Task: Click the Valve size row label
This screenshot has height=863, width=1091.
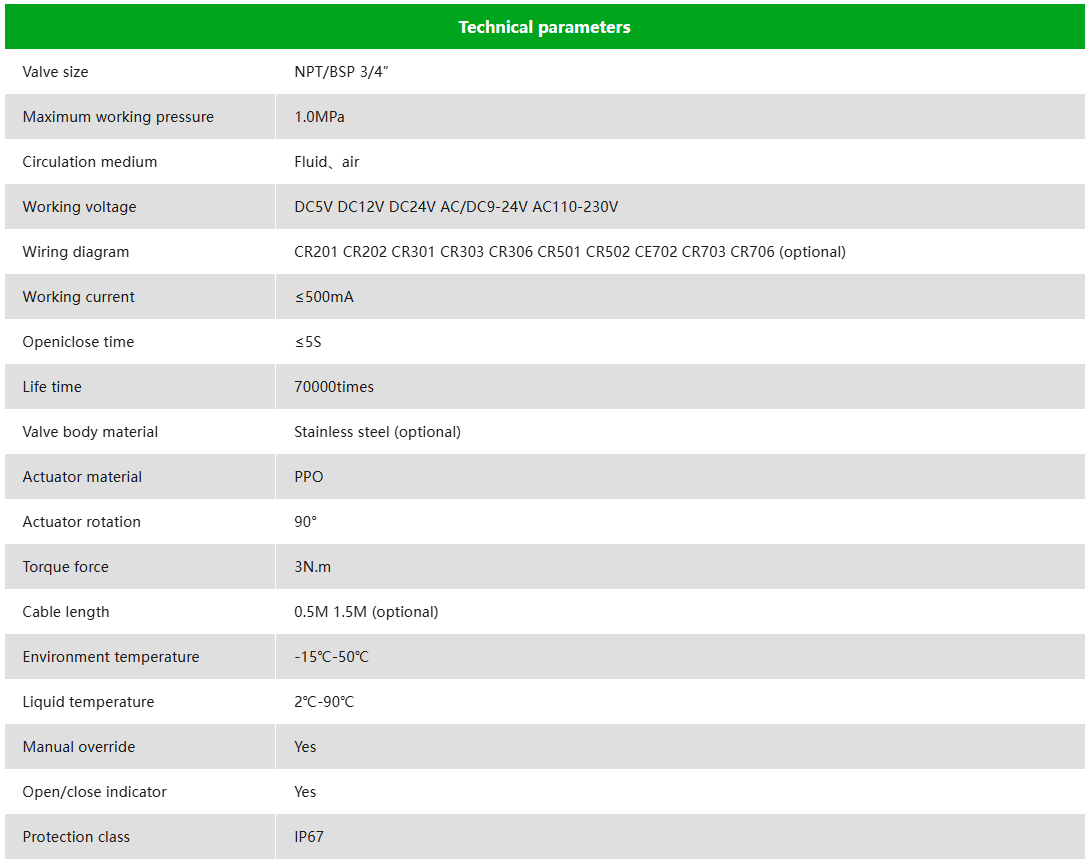Action: [x=55, y=72]
